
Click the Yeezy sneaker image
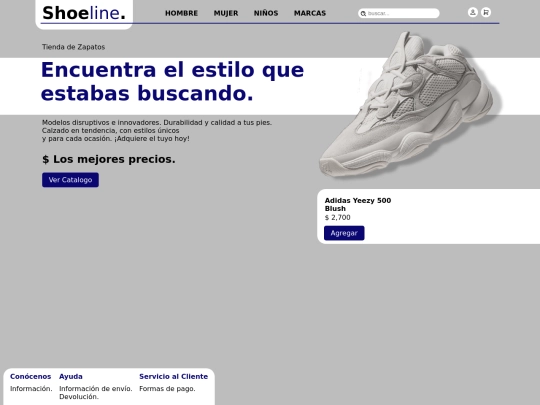tap(410, 105)
